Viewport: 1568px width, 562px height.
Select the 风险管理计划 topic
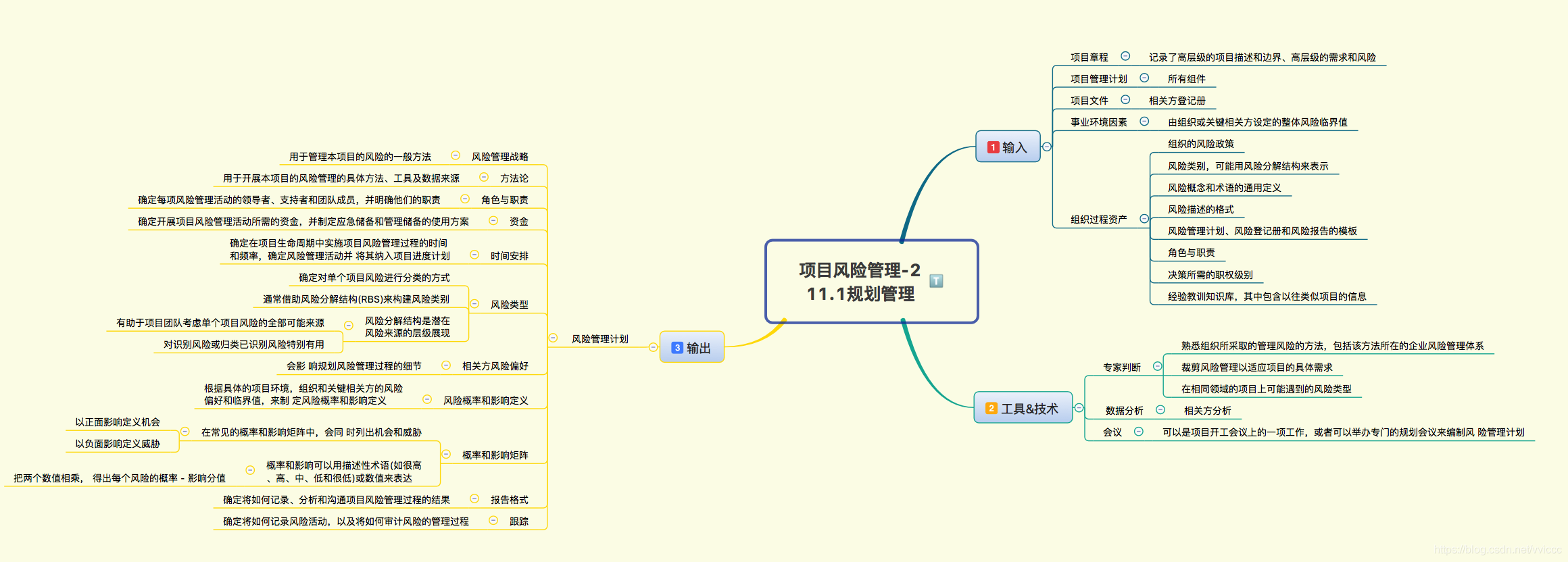600,339
